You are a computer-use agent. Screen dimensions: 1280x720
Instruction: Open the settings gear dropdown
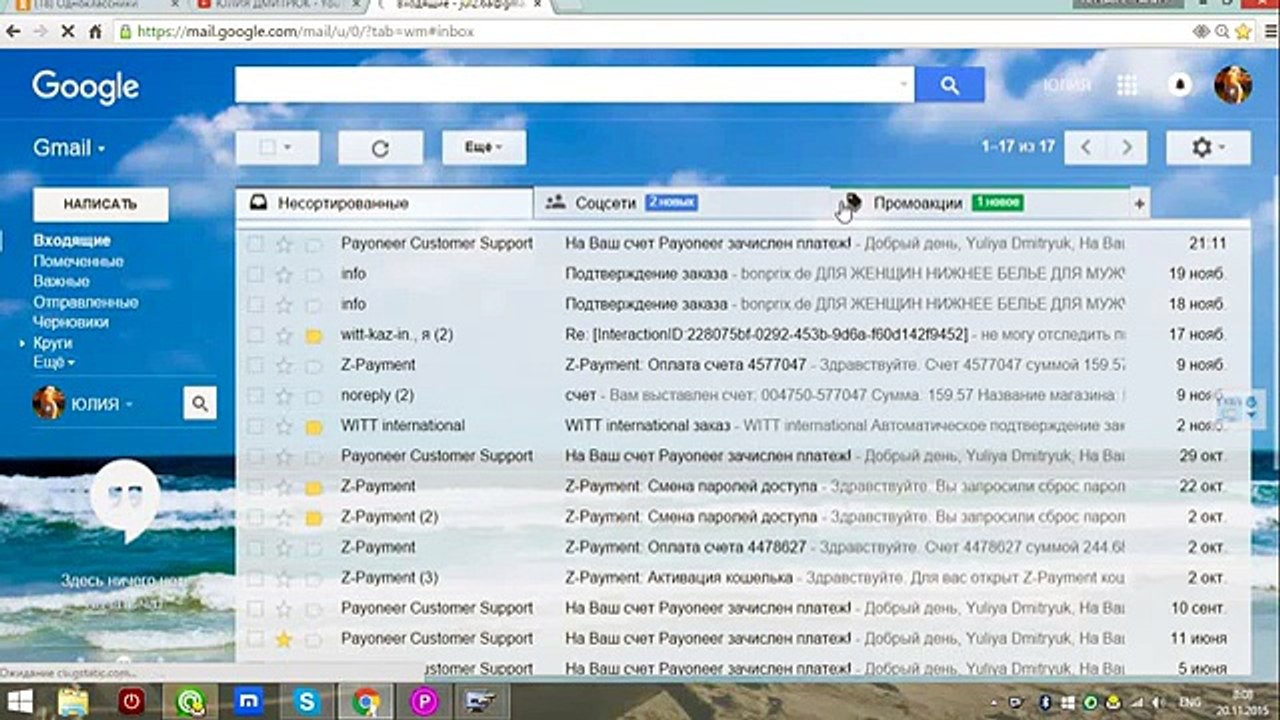click(1208, 148)
